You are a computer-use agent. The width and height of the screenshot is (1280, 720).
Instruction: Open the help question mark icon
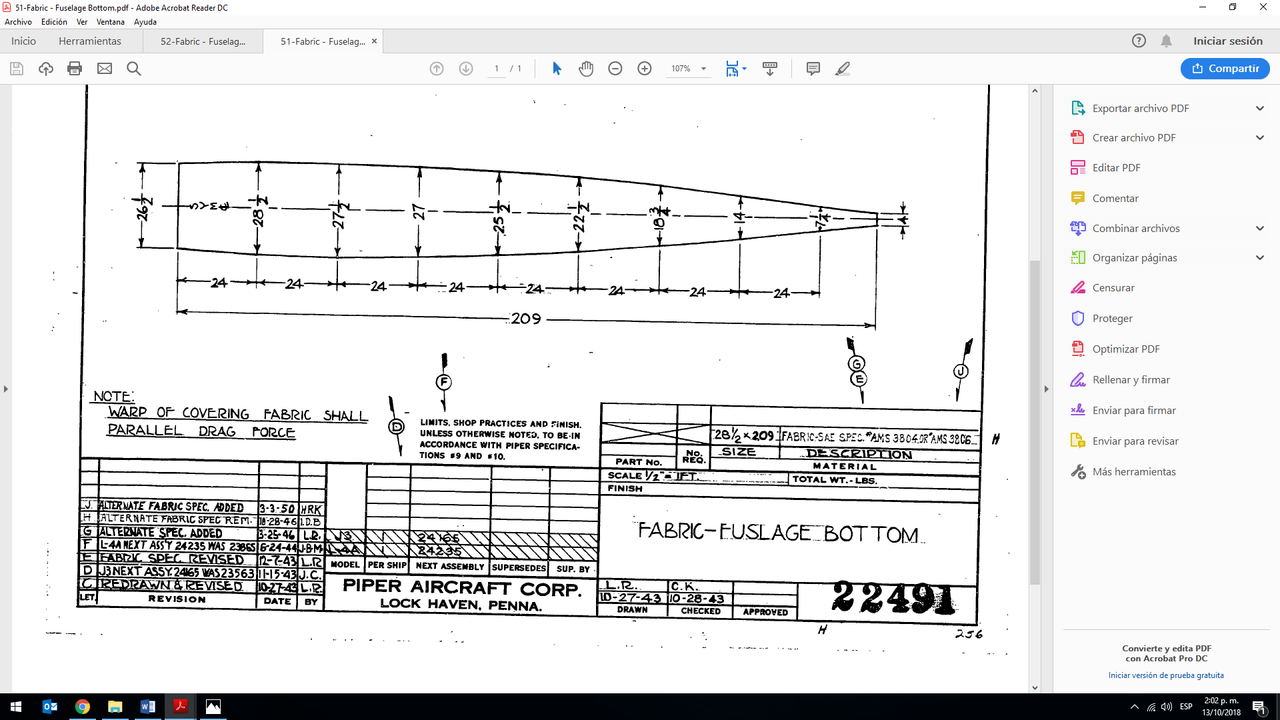click(x=1138, y=41)
